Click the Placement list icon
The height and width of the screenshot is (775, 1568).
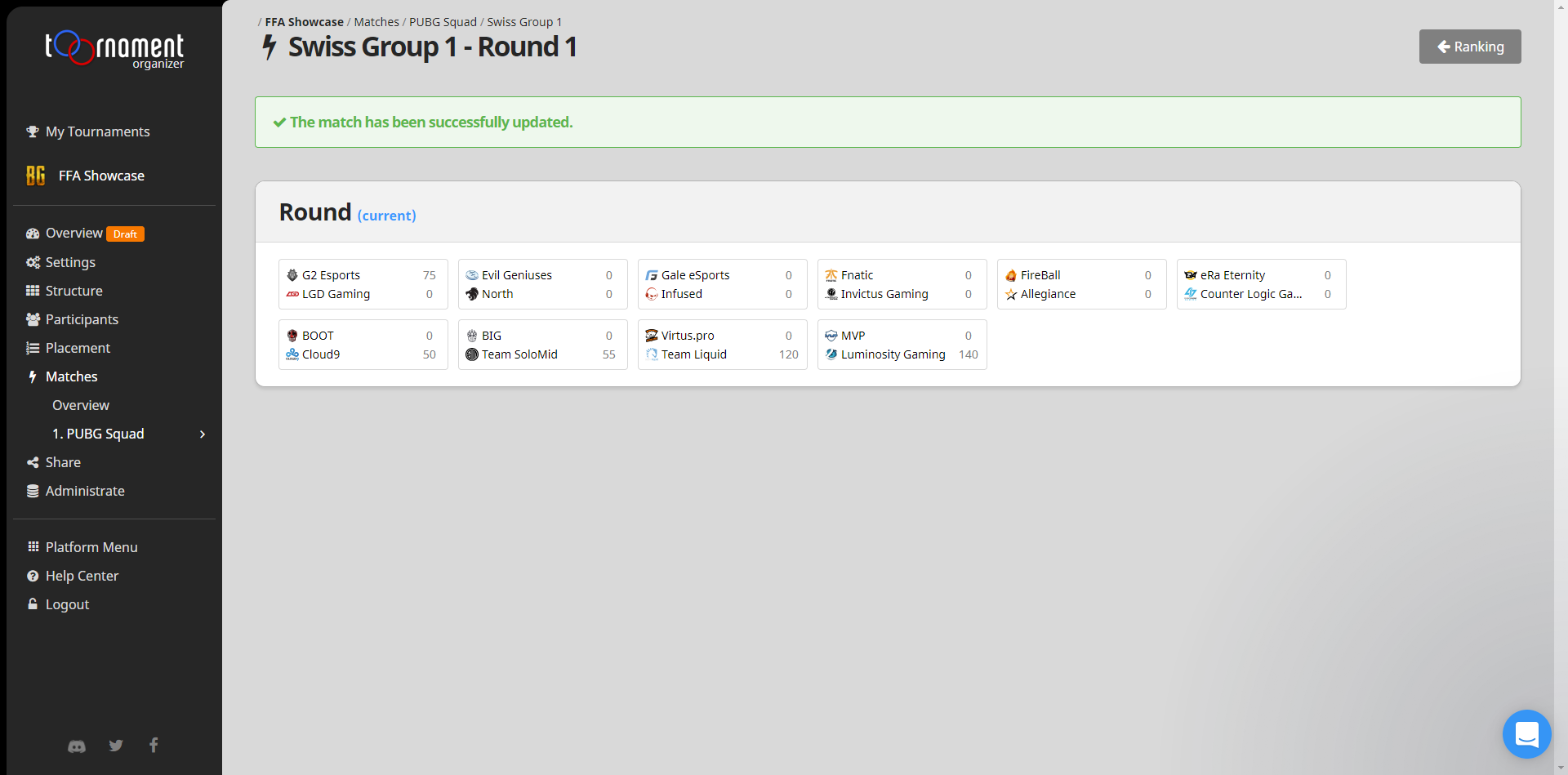(33, 348)
